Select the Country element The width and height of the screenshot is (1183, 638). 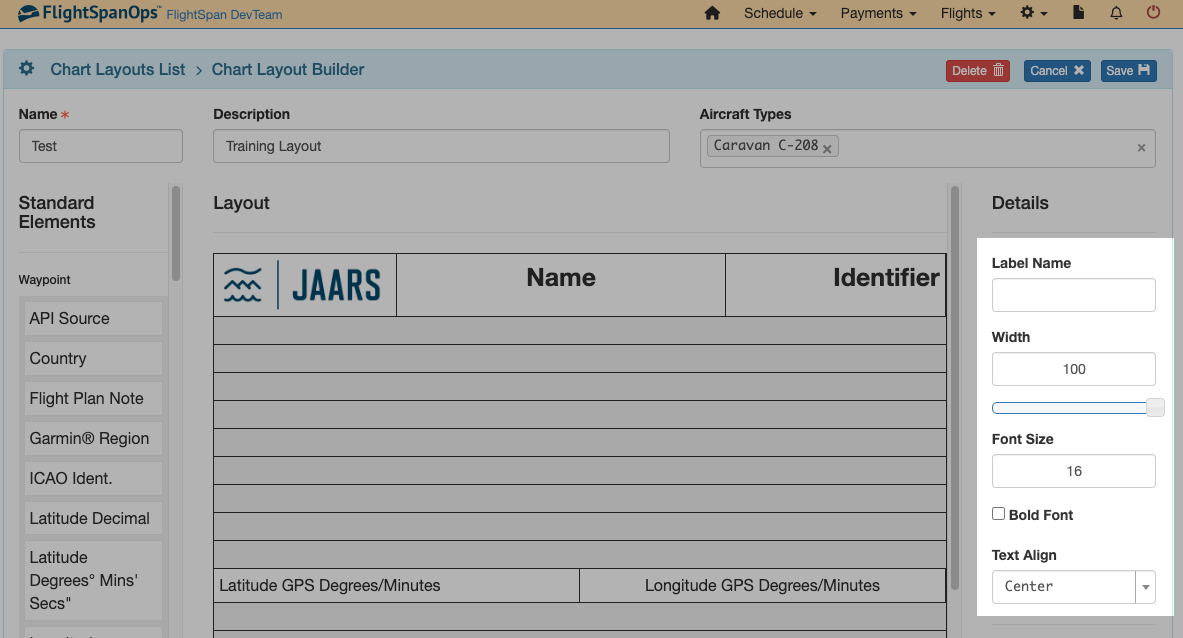point(94,358)
